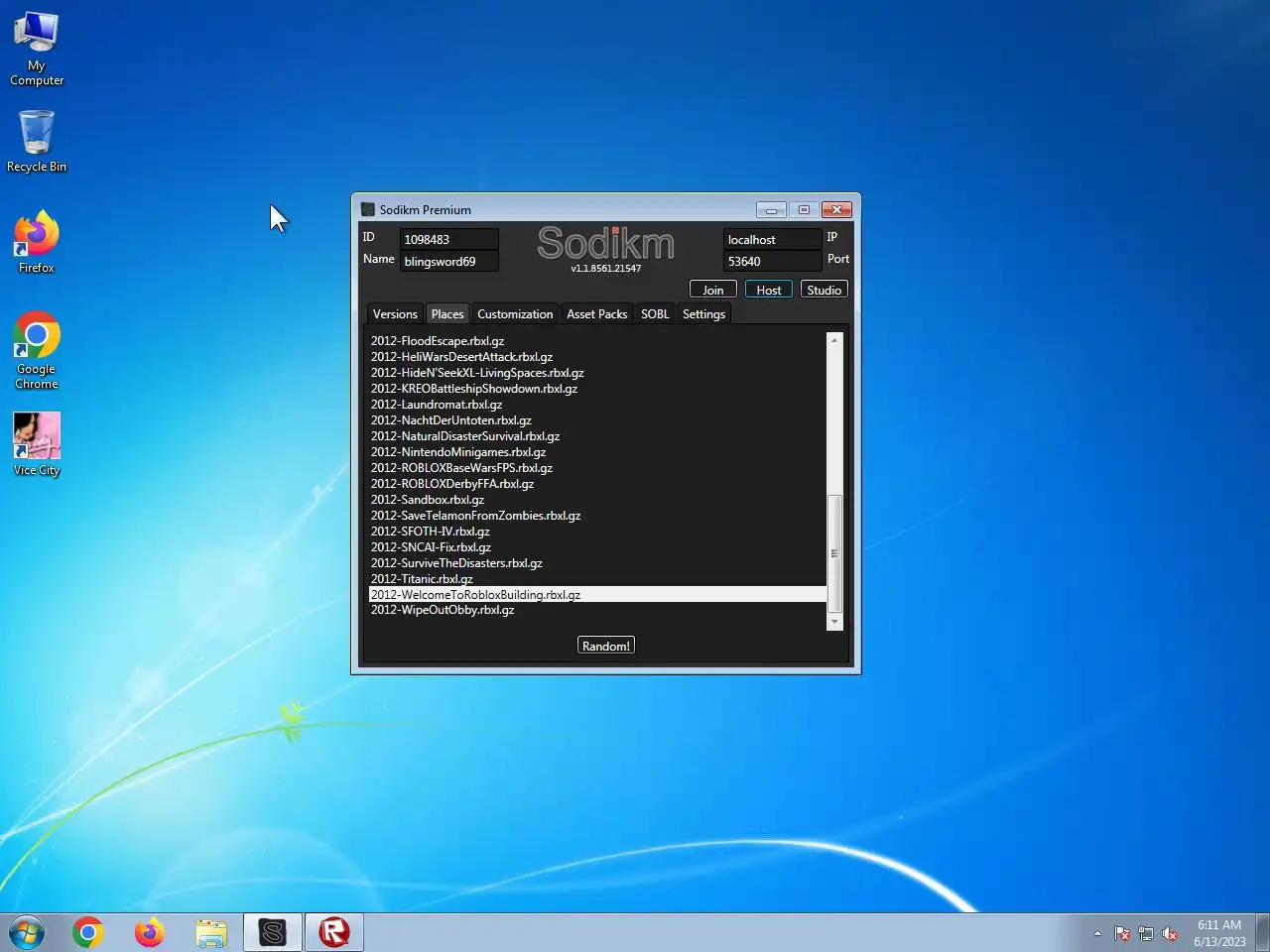This screenshot has width=1270, height=952.
Task: Click the Join button
Action: (713, 290)
